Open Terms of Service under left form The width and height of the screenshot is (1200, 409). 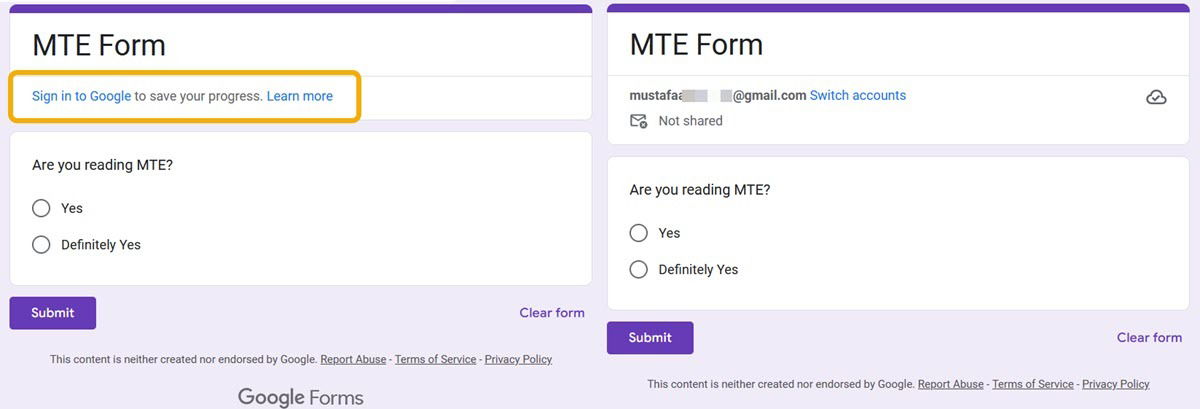435,359
